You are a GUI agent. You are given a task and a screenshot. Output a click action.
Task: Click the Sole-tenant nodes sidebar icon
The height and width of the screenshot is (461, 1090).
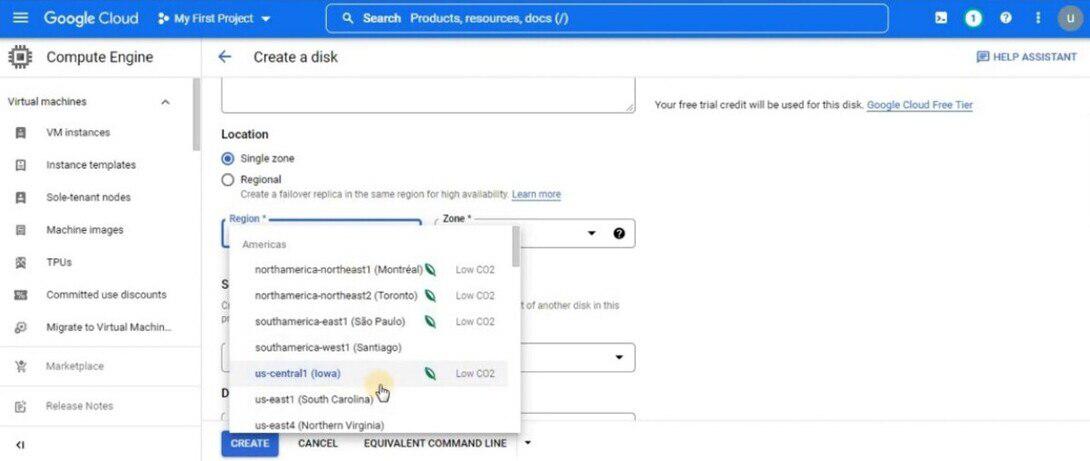pyautogui.click(x=20, y=197)
